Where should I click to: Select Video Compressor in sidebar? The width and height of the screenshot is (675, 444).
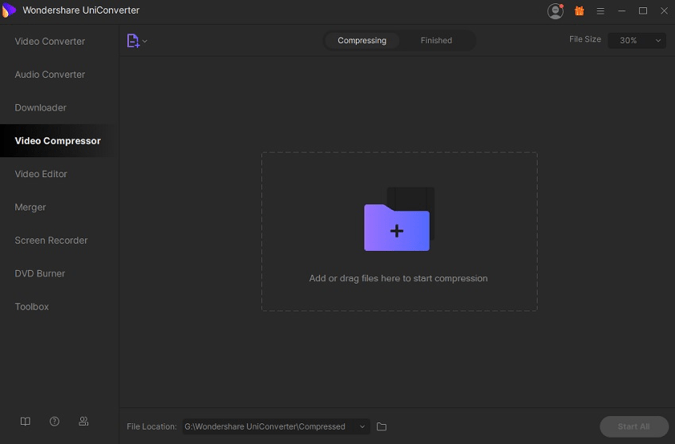coord(58,141)
